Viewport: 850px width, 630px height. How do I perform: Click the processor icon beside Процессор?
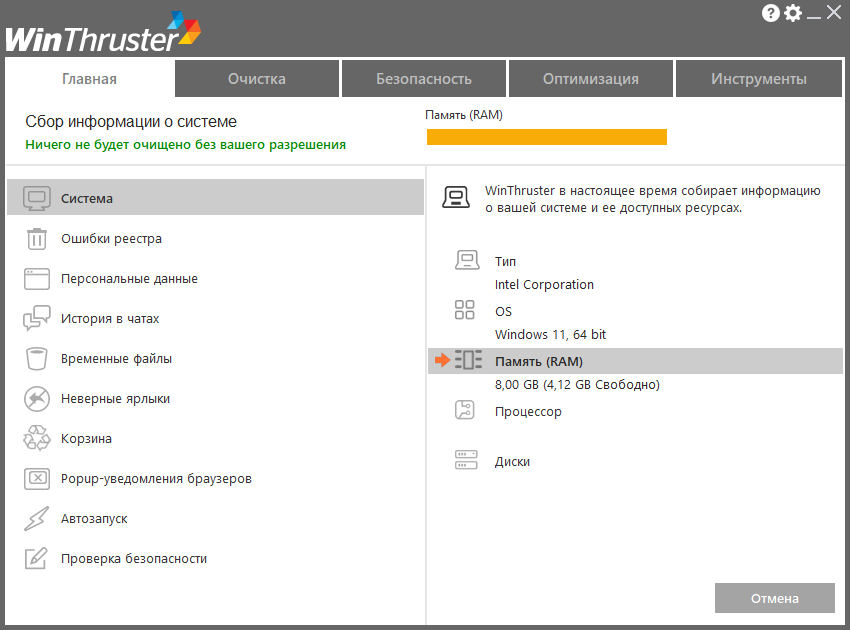465,410
